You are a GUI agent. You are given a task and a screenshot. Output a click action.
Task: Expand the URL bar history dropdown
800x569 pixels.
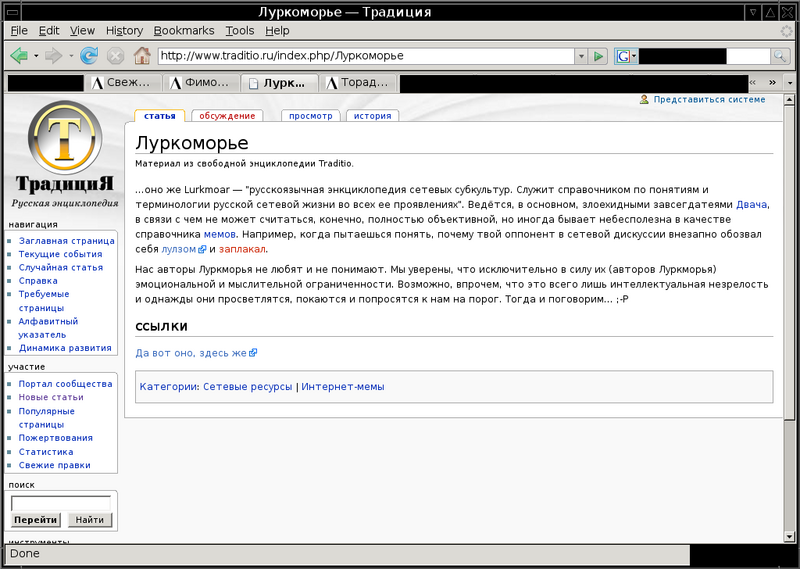581,56
